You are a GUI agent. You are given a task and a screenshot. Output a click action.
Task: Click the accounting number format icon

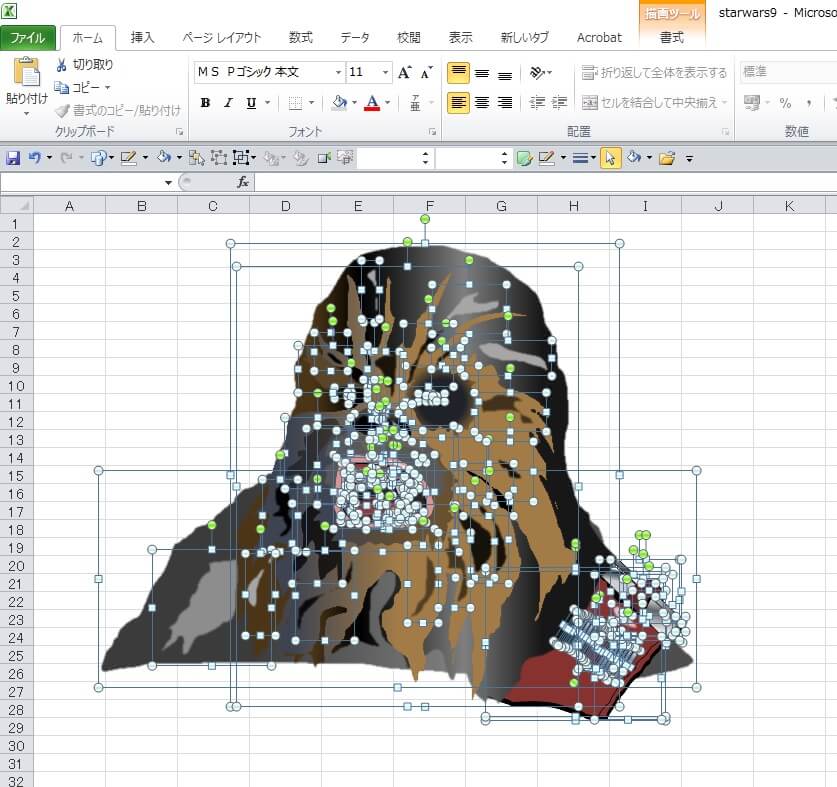(752, 103)
